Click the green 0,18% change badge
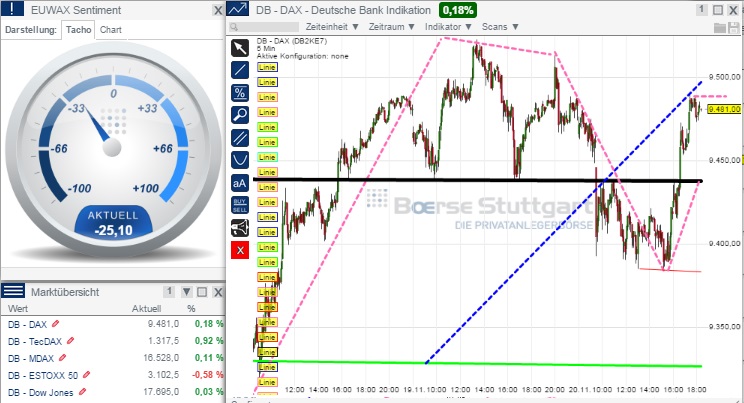The image size is (744, 403). [457, 10]
